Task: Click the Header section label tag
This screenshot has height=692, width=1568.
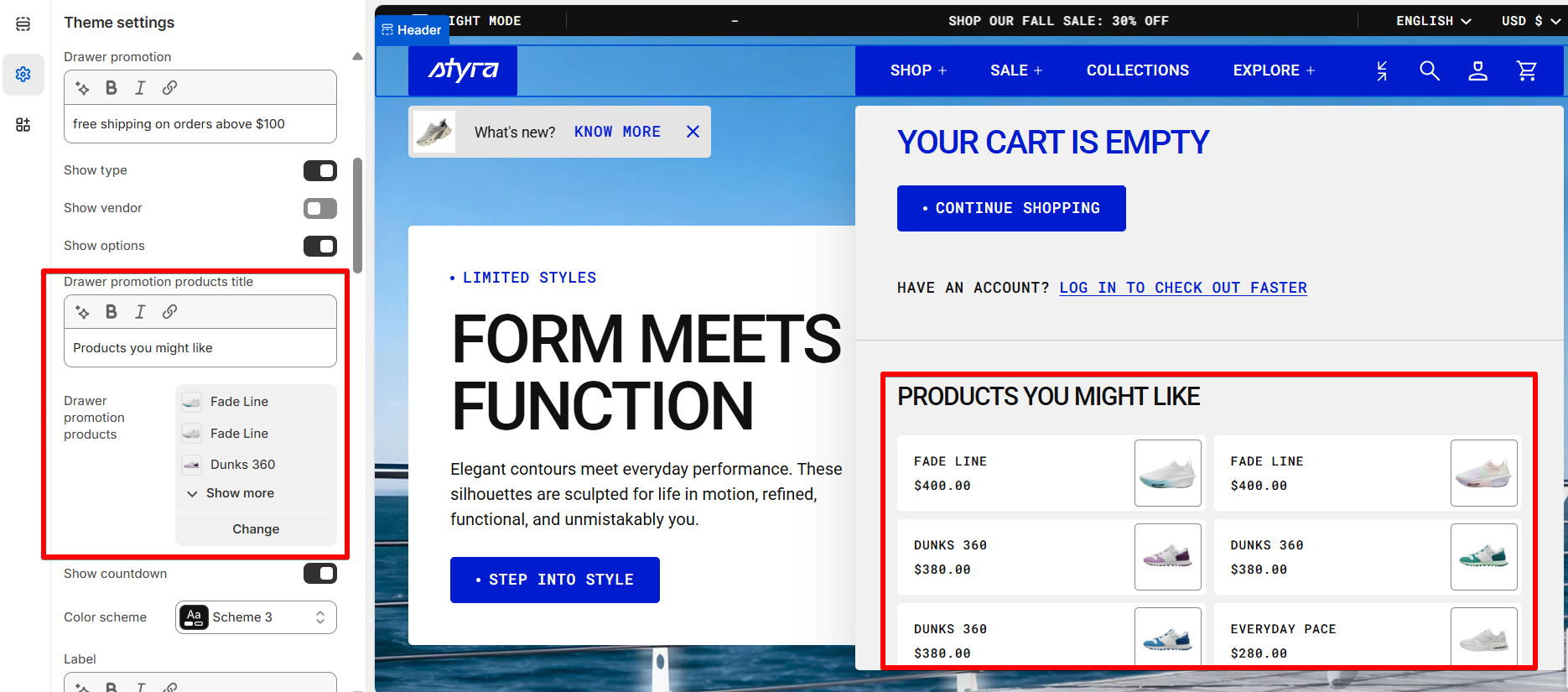Action: (412, 30)
